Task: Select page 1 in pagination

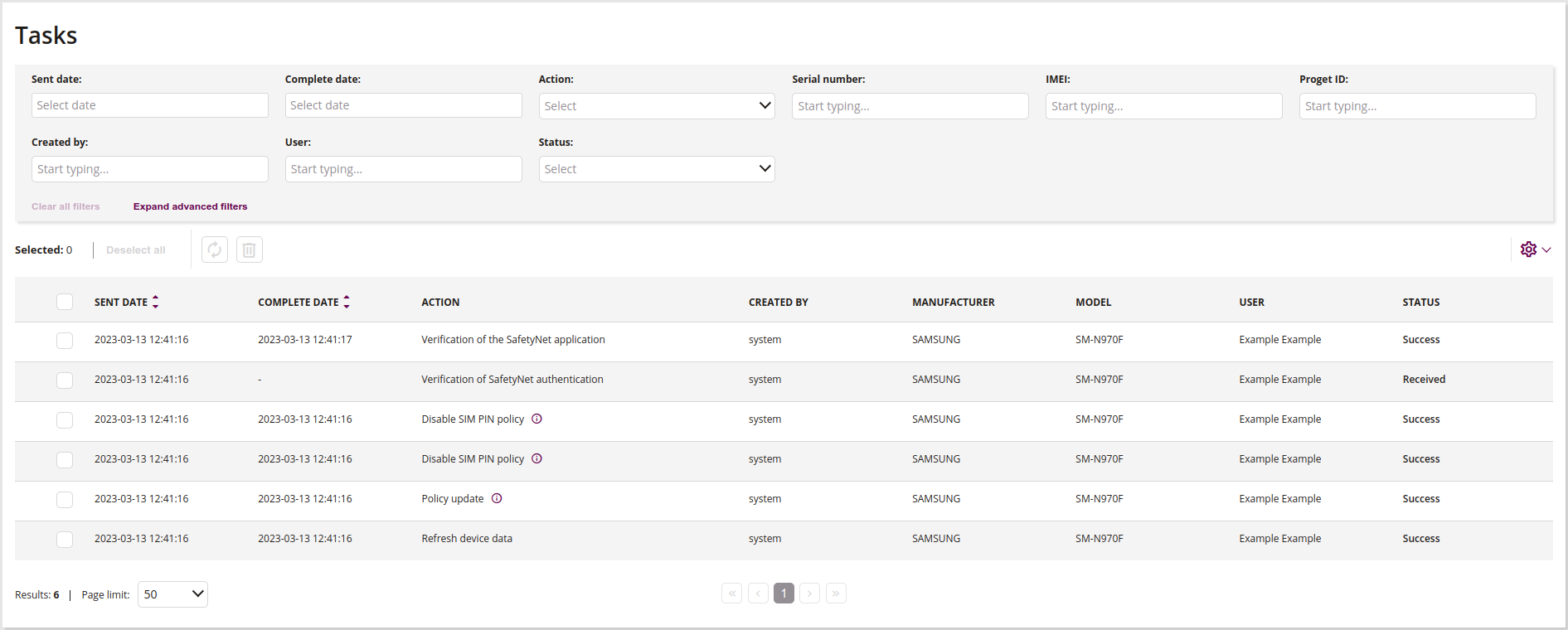Action: (x=784, y=594)
